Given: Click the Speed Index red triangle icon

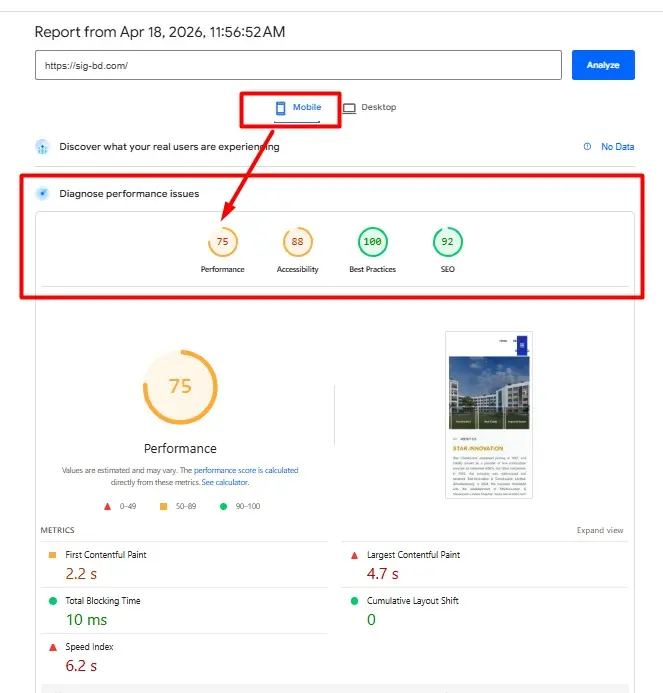Looking at the screenshot, I should coord(53,647).
